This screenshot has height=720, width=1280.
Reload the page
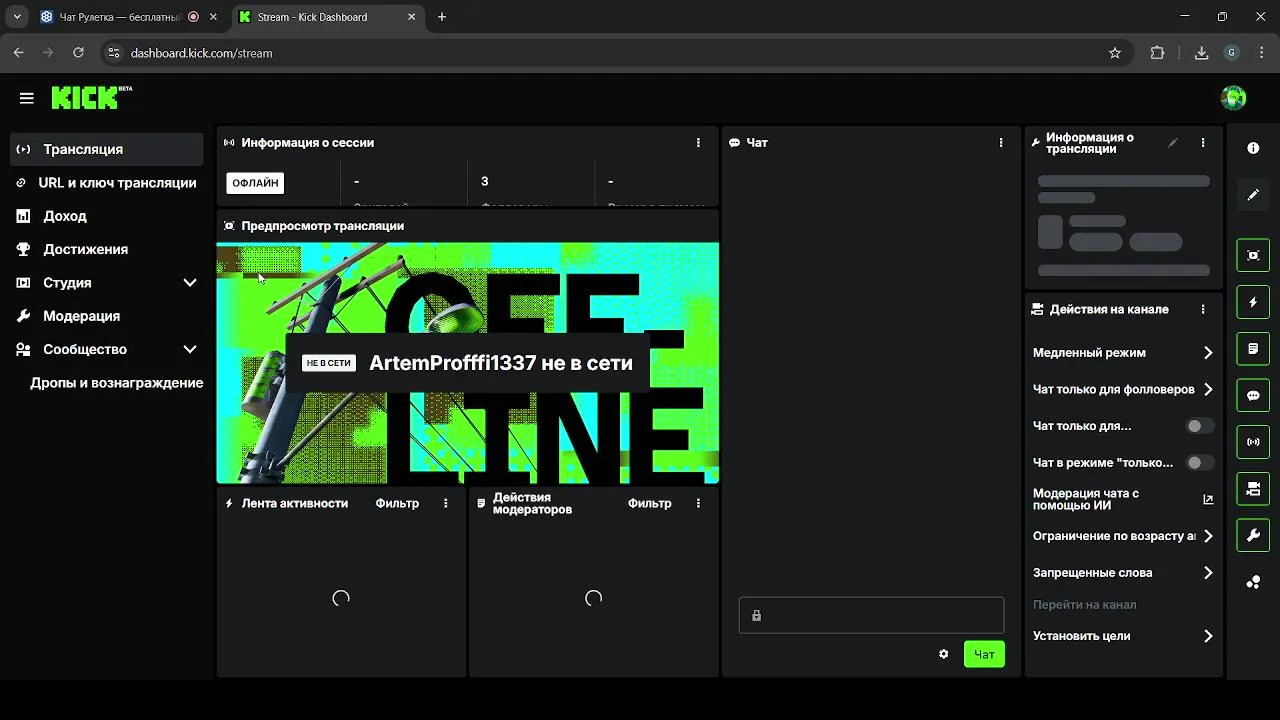(78, 53)
